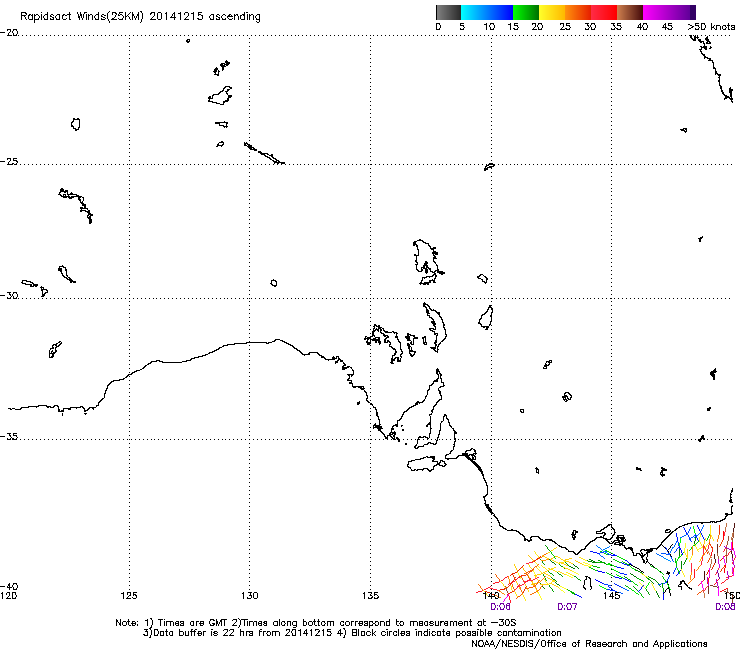Click the '-20' latitude axis label
This screenshot has width=740, height=650.
tap(9, 33)
